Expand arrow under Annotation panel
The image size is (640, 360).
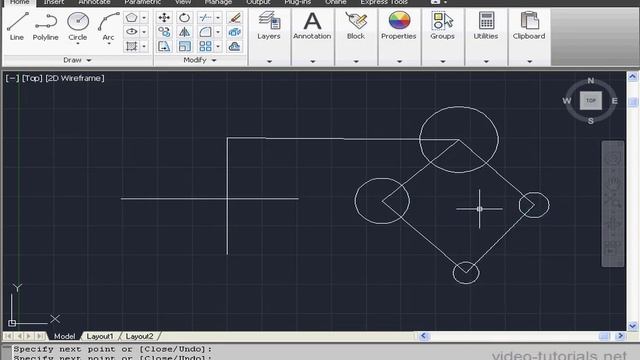coord(313,62)
